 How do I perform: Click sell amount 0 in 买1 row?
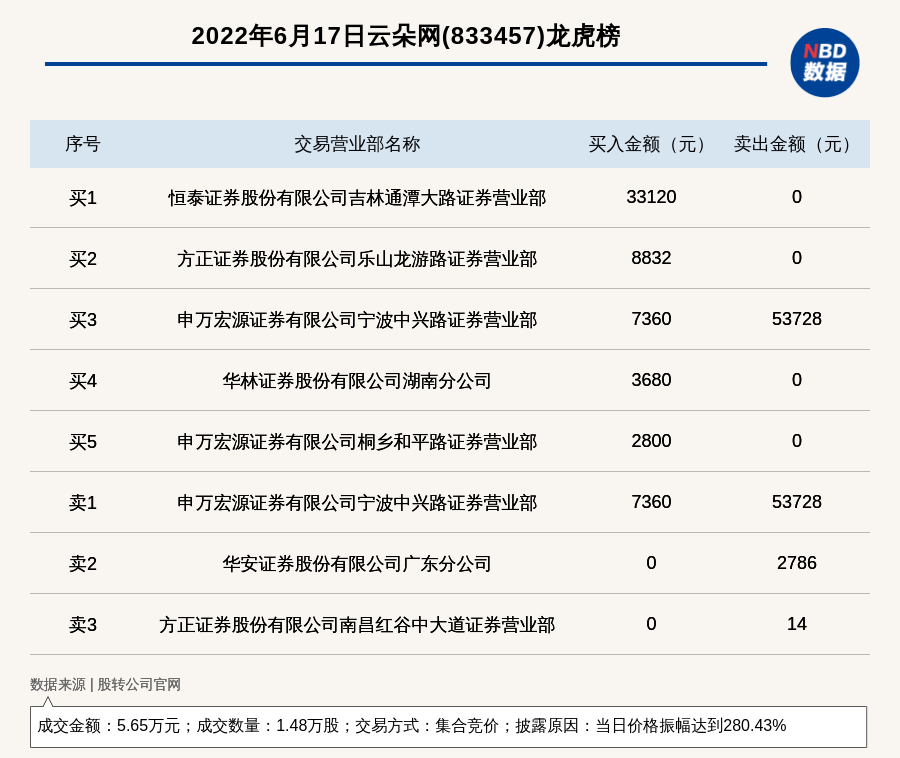coord(797,197)
